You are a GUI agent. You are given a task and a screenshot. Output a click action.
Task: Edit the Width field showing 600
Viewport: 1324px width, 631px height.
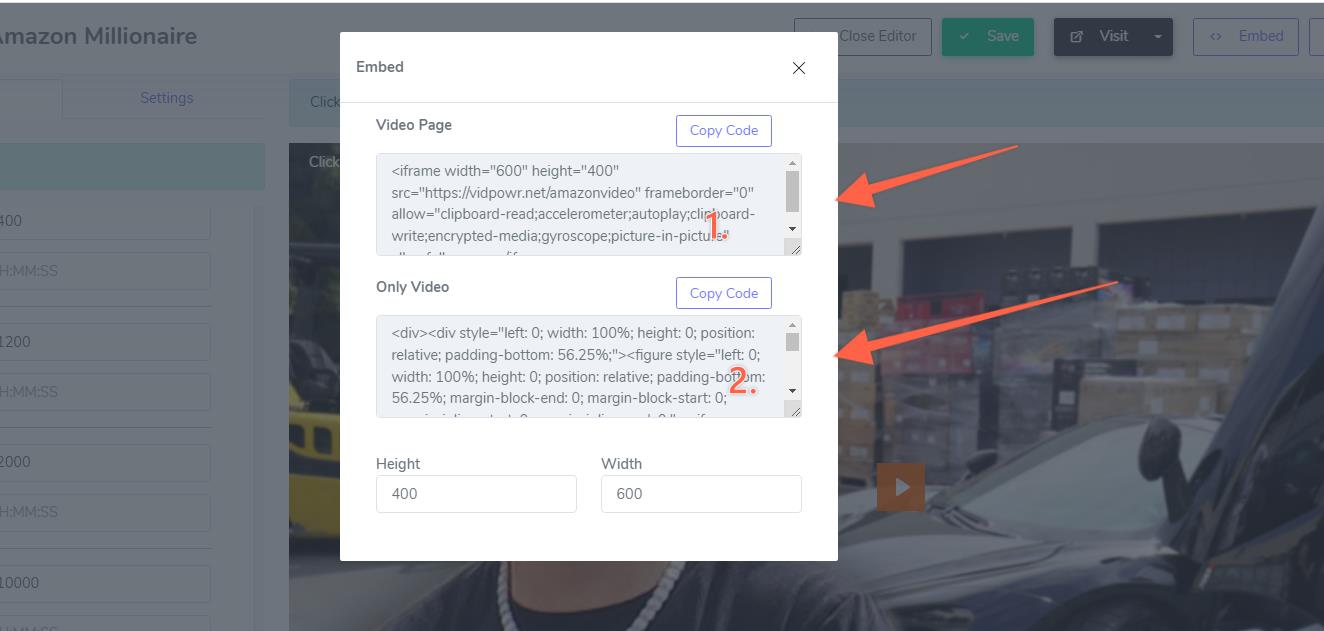pyautogui.click(x=701, y=494)
